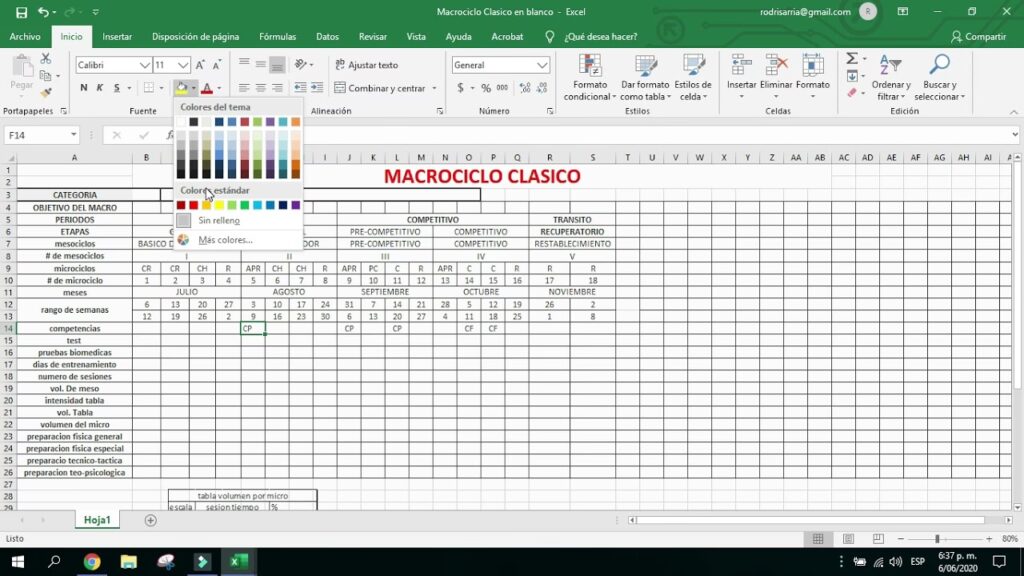
Task: Expand the General number format dropdown
Action: click(x=542, y=65)
